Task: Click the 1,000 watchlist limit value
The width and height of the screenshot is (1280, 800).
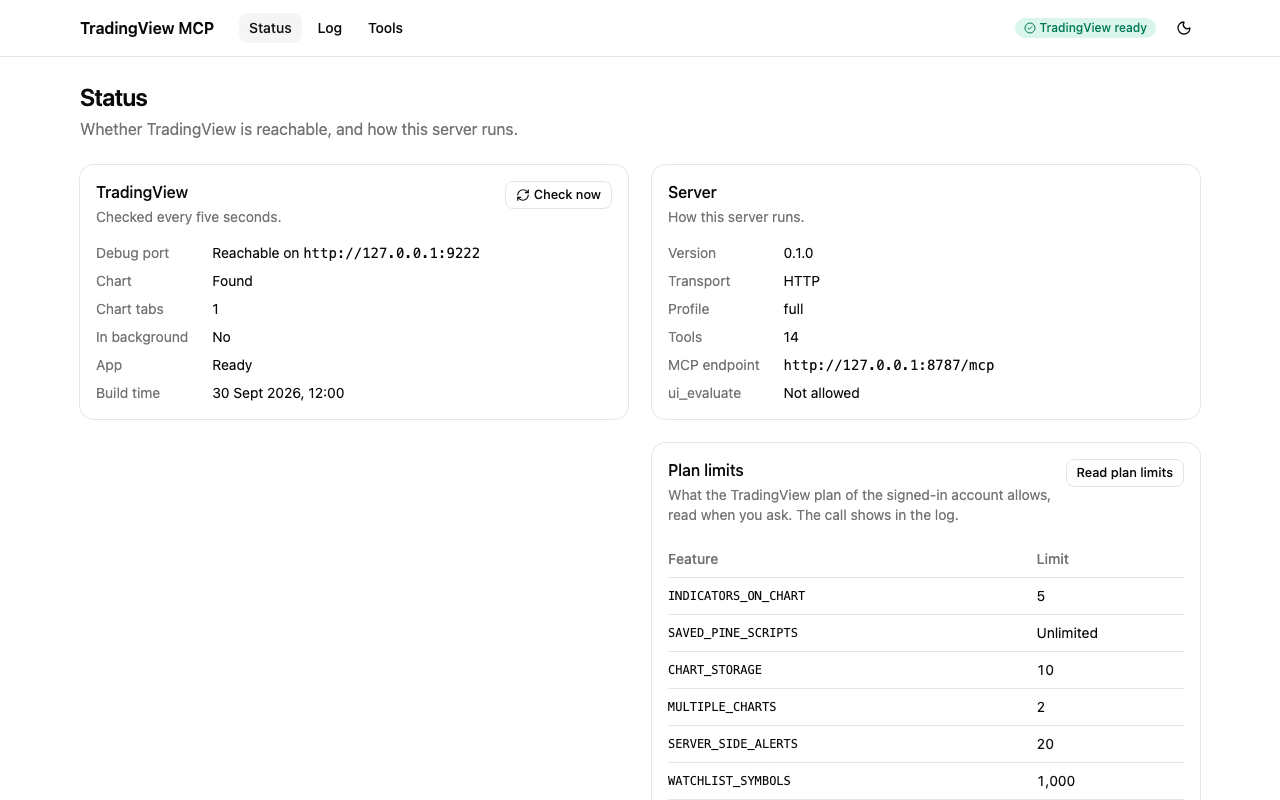Action: point(1056,781)
